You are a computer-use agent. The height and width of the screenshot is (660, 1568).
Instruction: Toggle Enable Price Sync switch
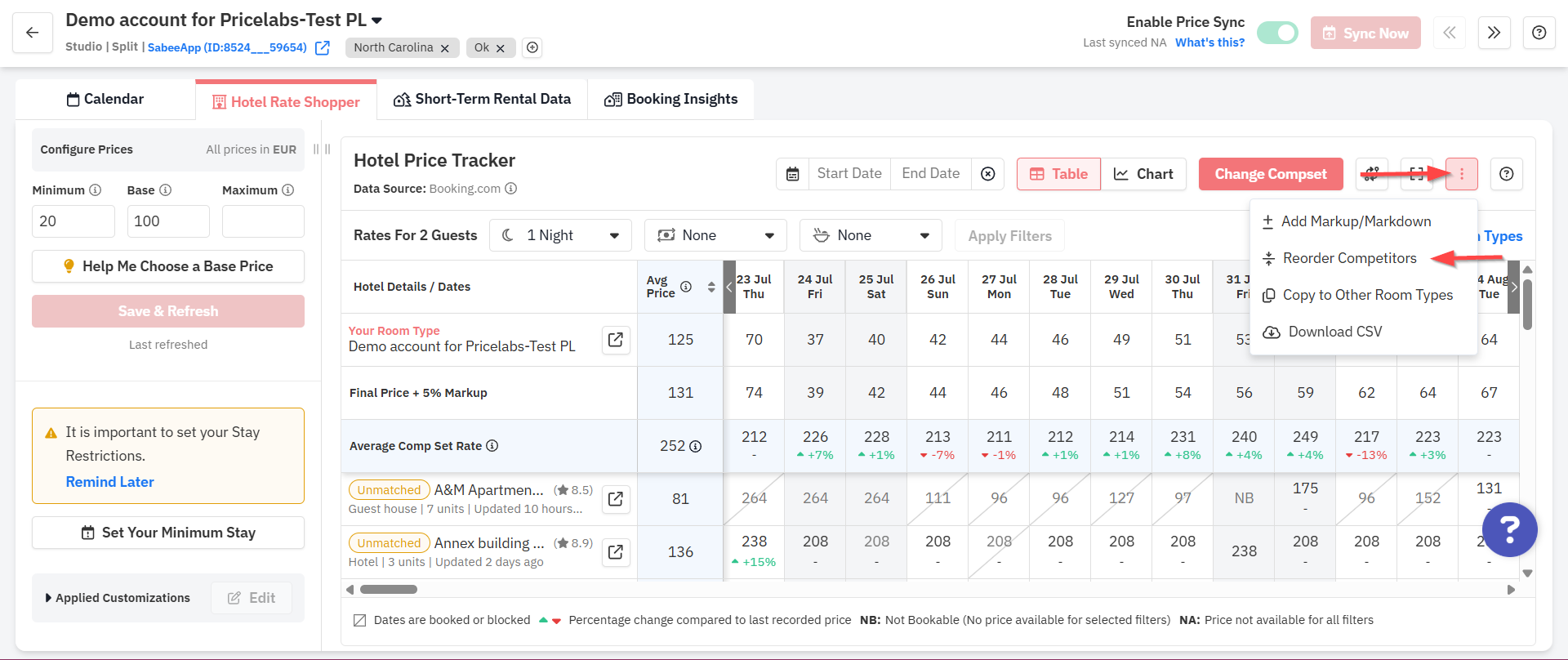(1277, 33)
